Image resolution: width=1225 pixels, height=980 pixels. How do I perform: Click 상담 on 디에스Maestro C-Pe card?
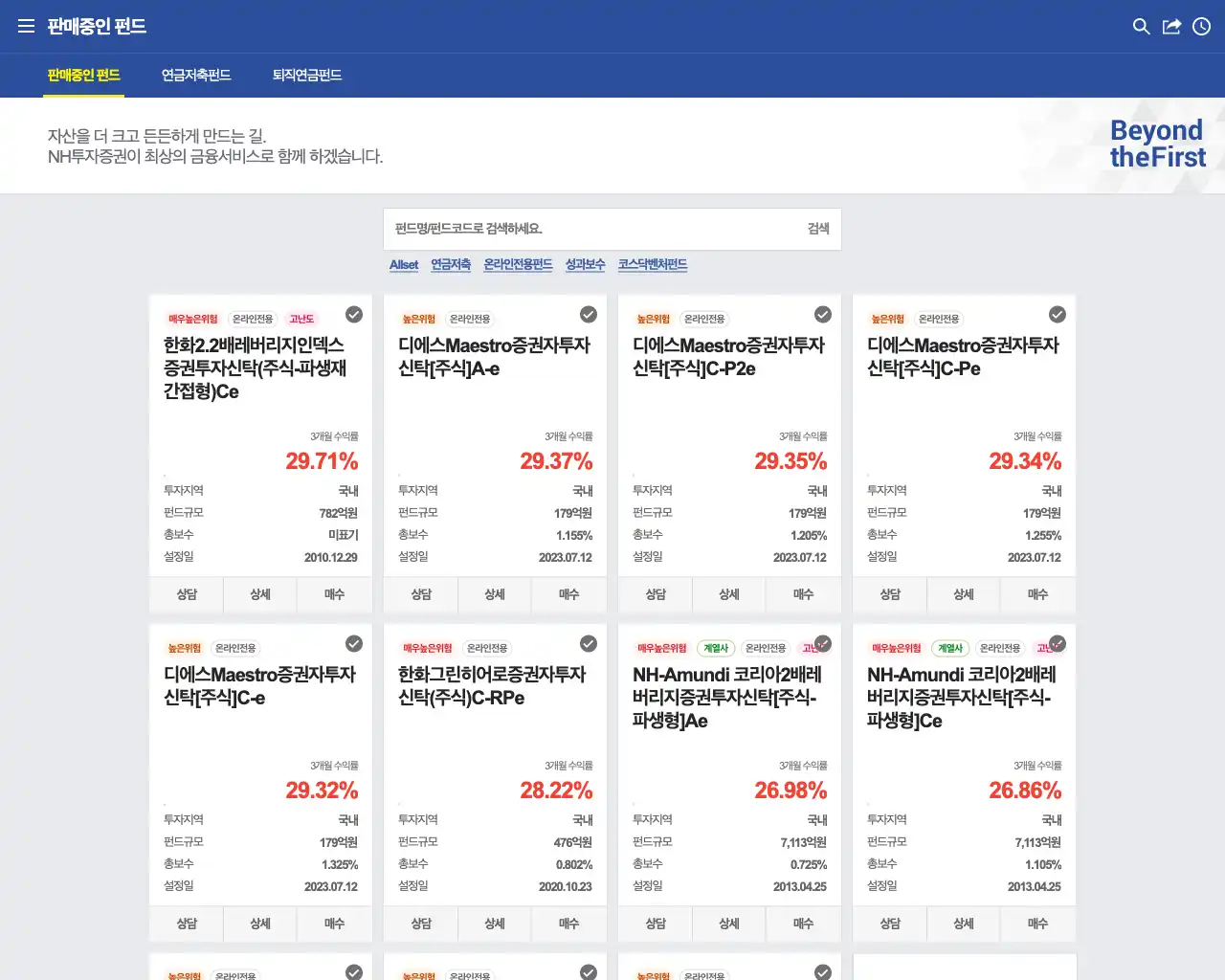[890, 594]
